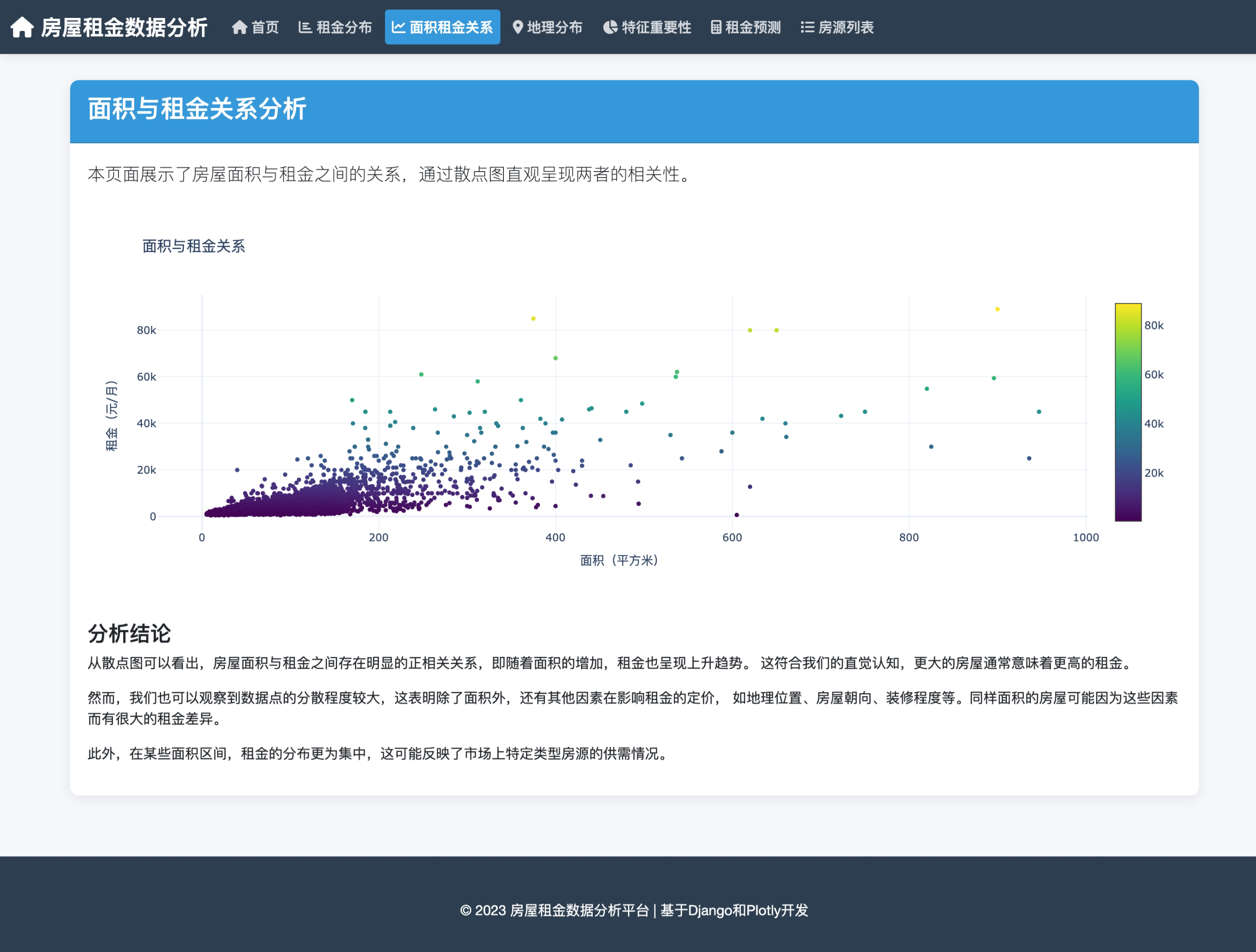Viewport: 1256px width, 952px height.
Task: Click the map pin icon next to 地理分布
Action: pyautogui.click(x=517, y=27)
